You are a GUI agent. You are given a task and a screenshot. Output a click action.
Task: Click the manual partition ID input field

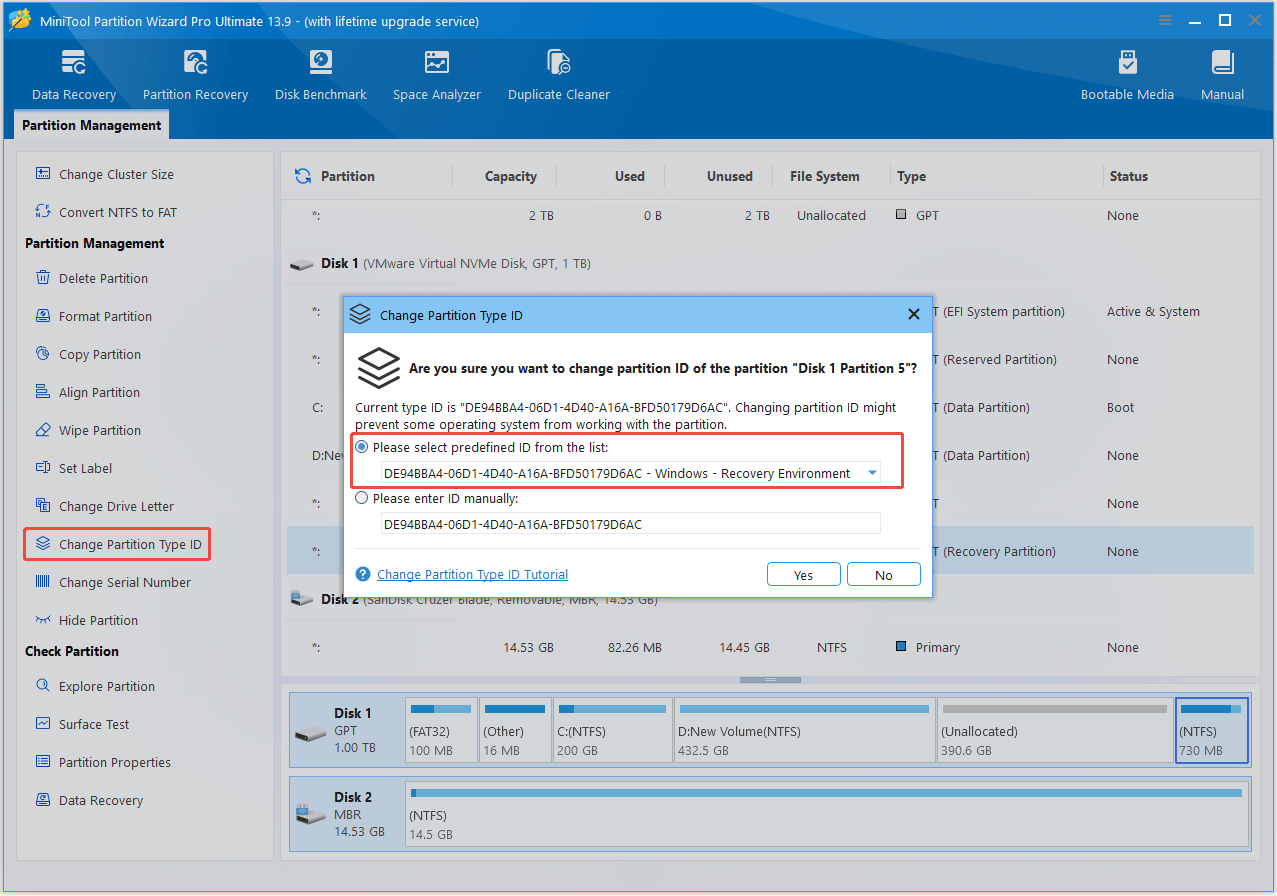click(x=630, y=523)
